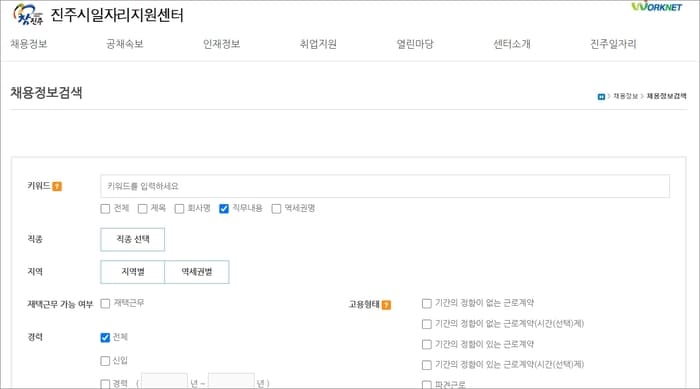The height and width of the screenshot is (389, 700).
Task: Click the 역세권별 button
Action: pyautogui.click(x=197, y=272)
